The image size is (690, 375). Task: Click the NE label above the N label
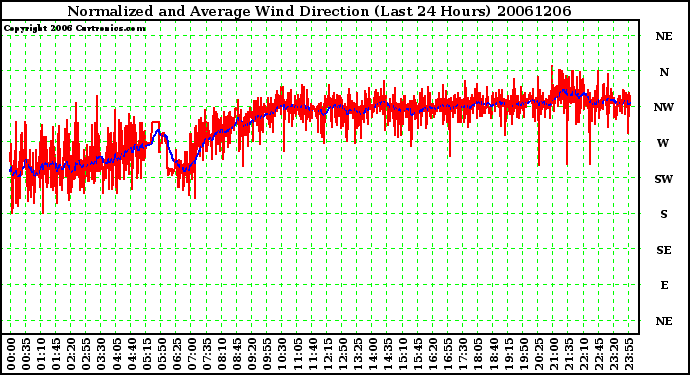coord(664,36)
